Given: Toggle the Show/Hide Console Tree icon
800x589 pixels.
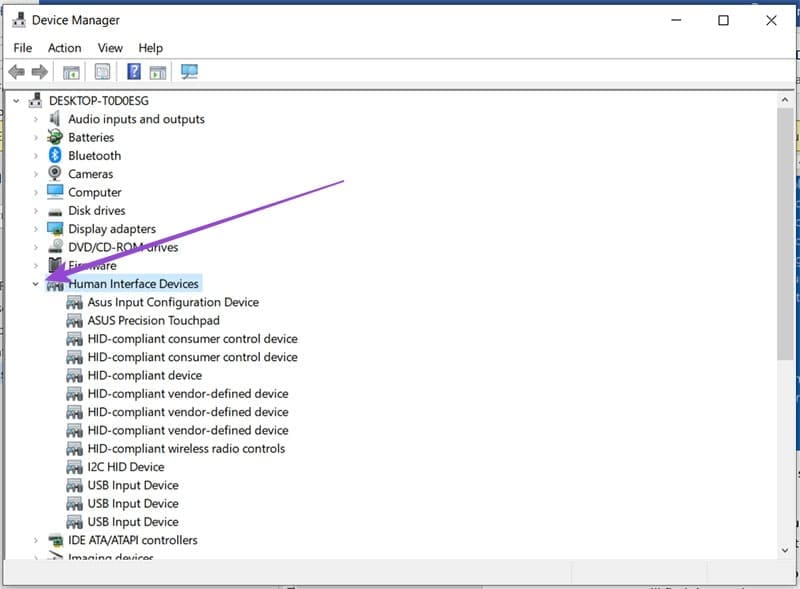Looking at the screenshot, I should tap(70, 71).
